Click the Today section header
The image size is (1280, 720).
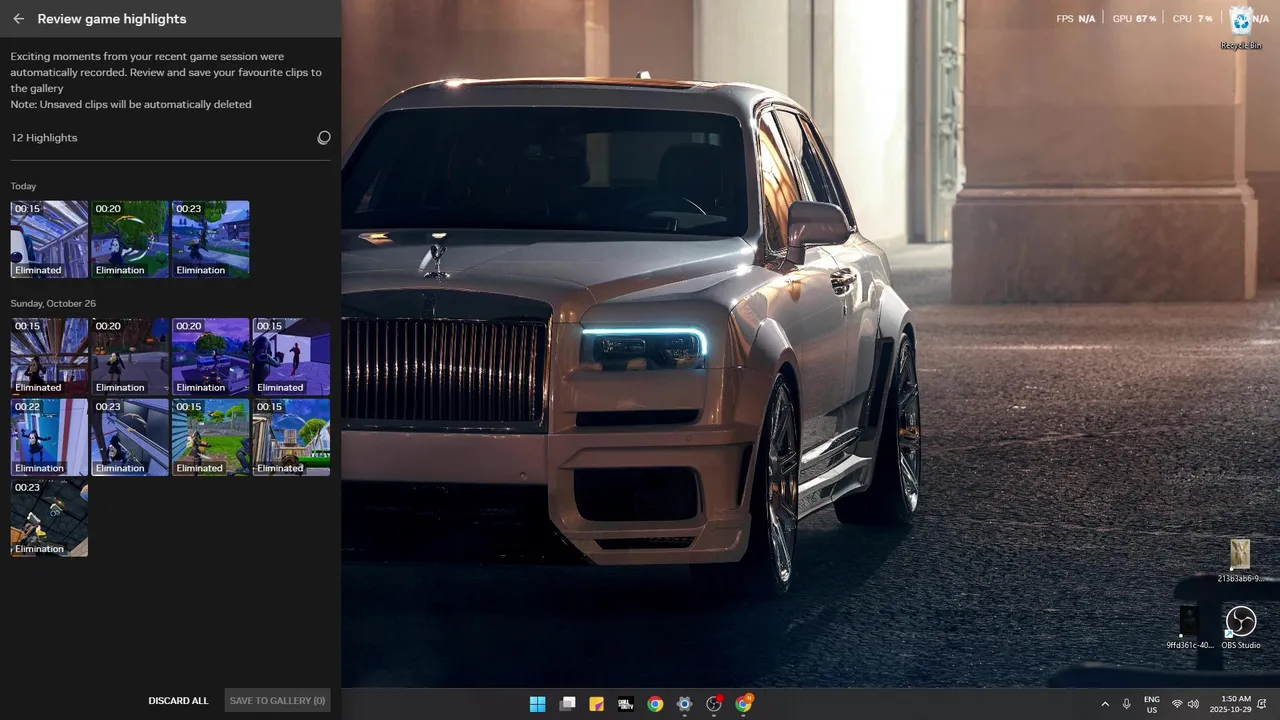coord(23,186)
